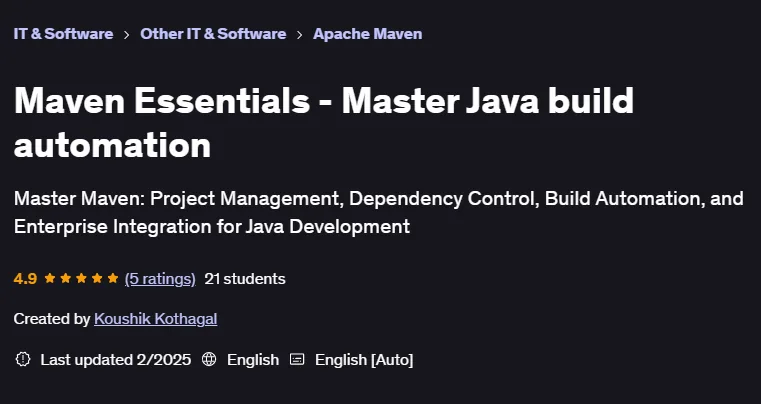Click the 'Master Maven: Project Management' subtitle
Viewport: 761px width, 404px height.
(x=379, y=212)
